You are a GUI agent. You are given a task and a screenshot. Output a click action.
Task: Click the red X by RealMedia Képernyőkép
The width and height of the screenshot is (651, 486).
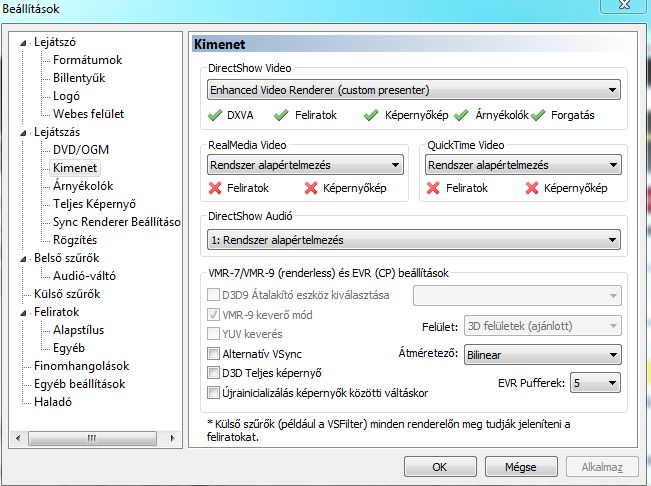tap(311, 188)
